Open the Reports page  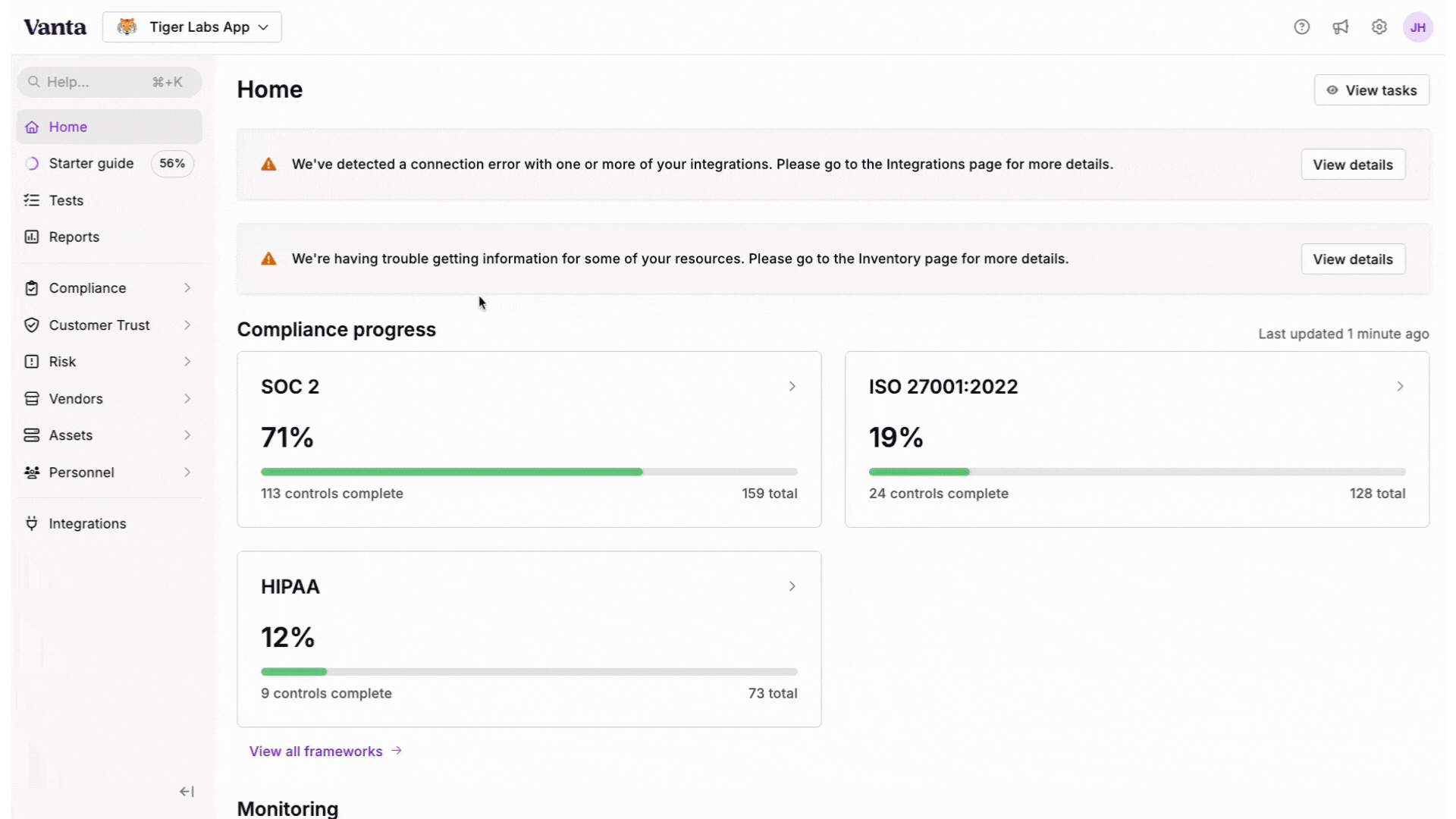tap(74, 237)
